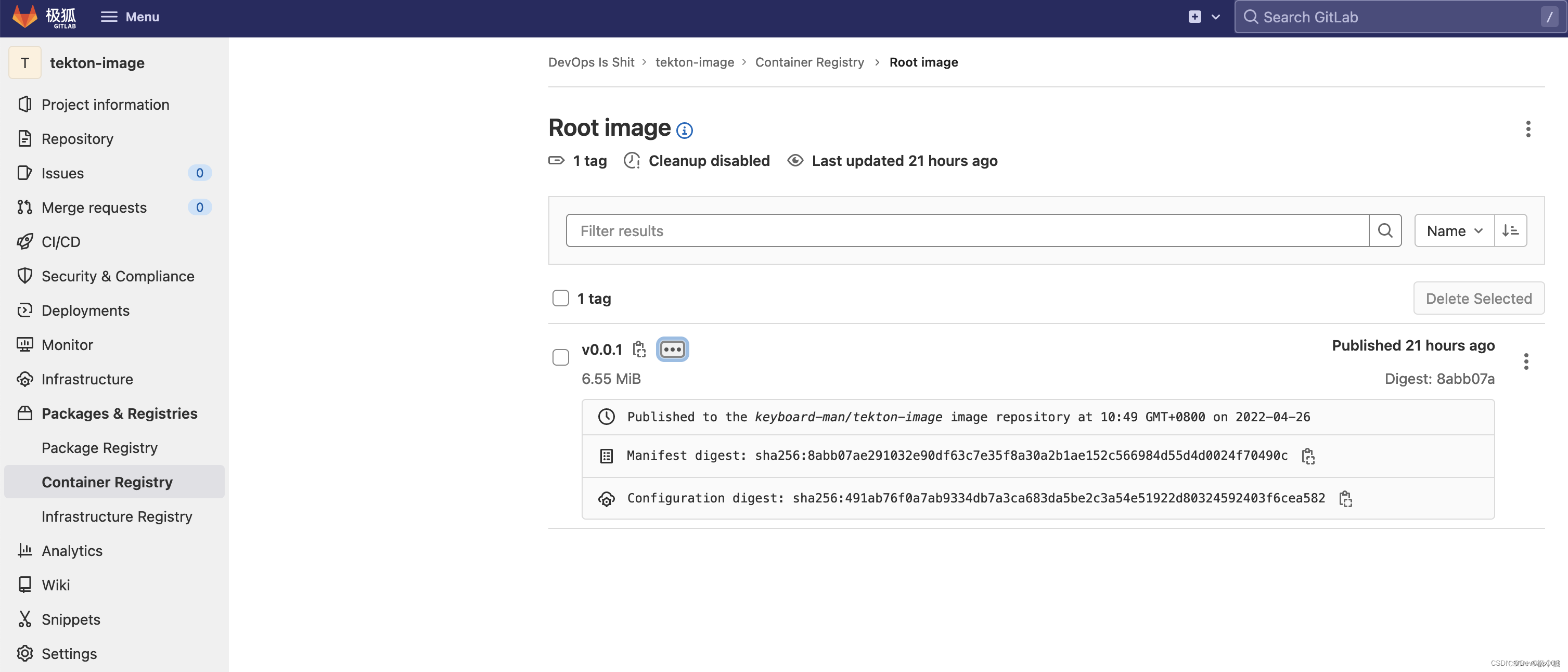Open the DevOps Is Shit breadcrumb link
The width and height of the screenshot is (1568, 672).
pyautogui.click(x=590, y=61)
